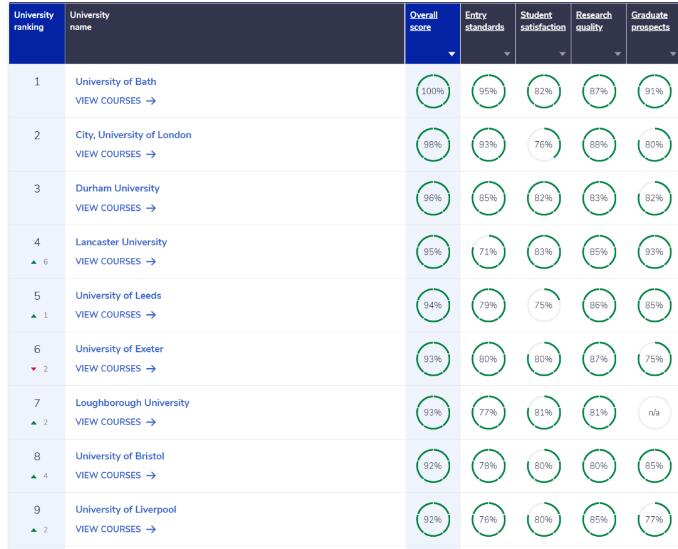Open Durham University link
This screenshot has width=678, height=549.
pyautogui.click(x=118, y=188)
